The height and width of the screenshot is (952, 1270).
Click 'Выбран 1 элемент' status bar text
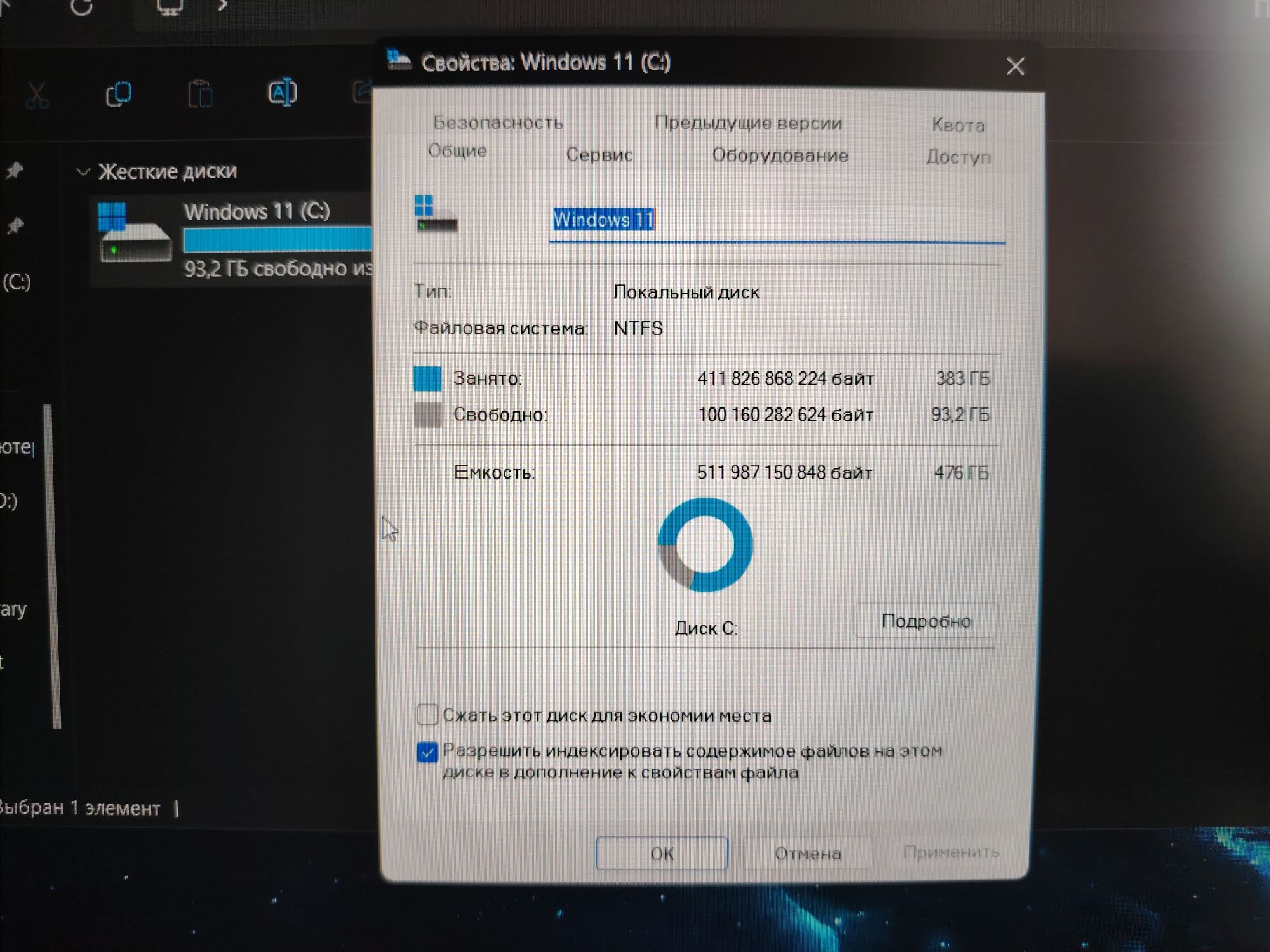(80, 808)
